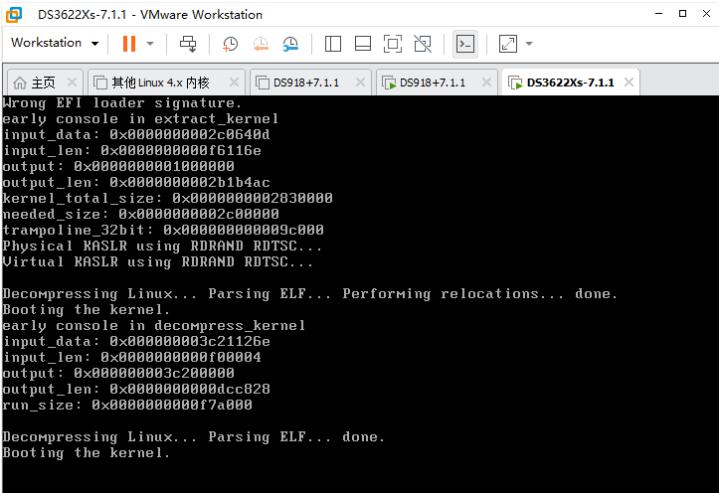Close the 其他 Linux 4.x 内核 tab
This screenshot has height=493, width=719.
[234, 82]
